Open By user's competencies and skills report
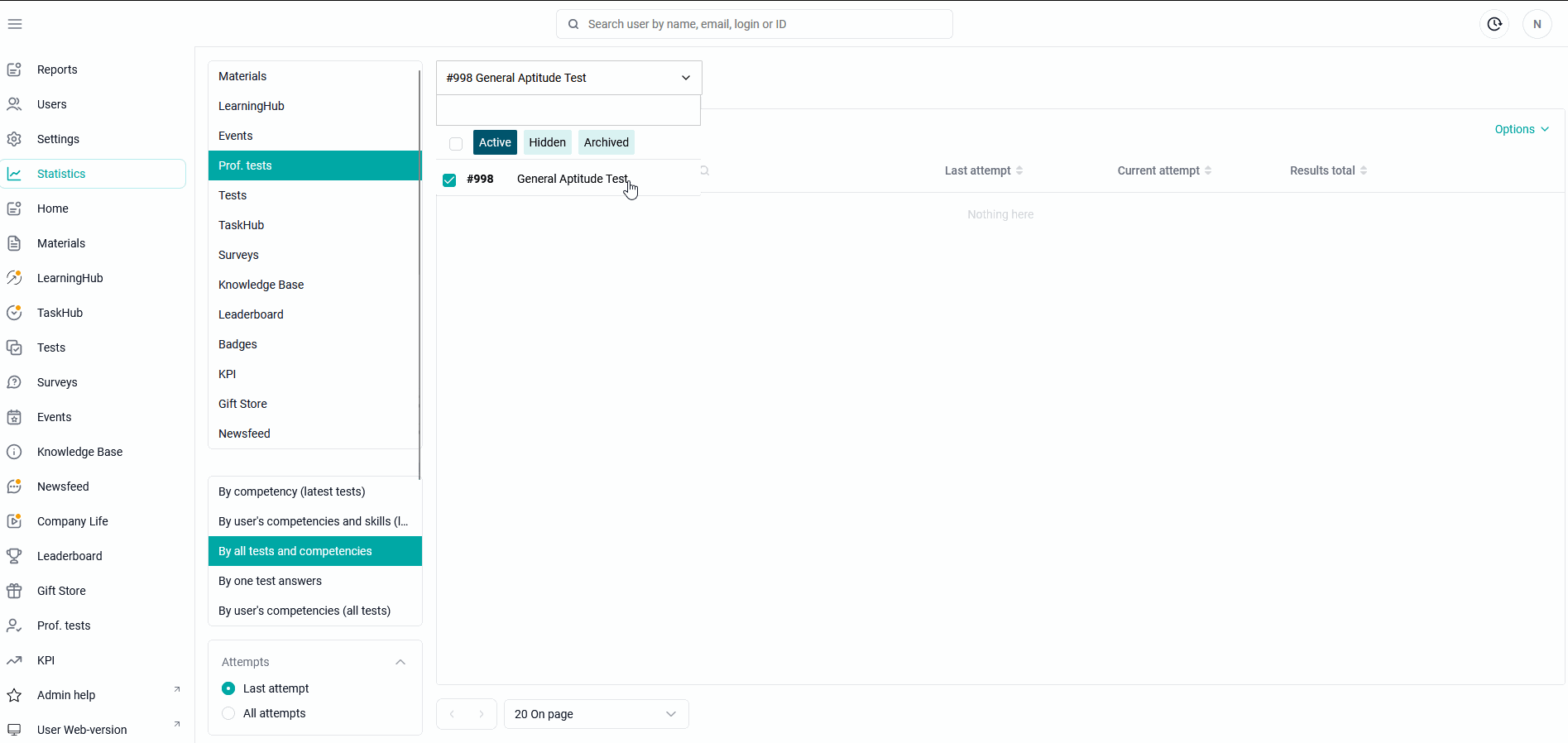The image size is (1568, 743). pyautogui.click(x=315, y=521)
